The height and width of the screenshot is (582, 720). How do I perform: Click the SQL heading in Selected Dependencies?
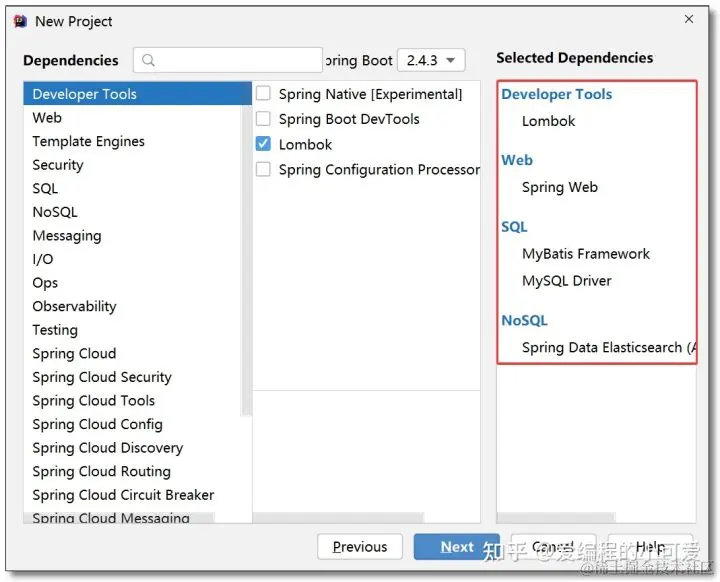pos(514,227)
